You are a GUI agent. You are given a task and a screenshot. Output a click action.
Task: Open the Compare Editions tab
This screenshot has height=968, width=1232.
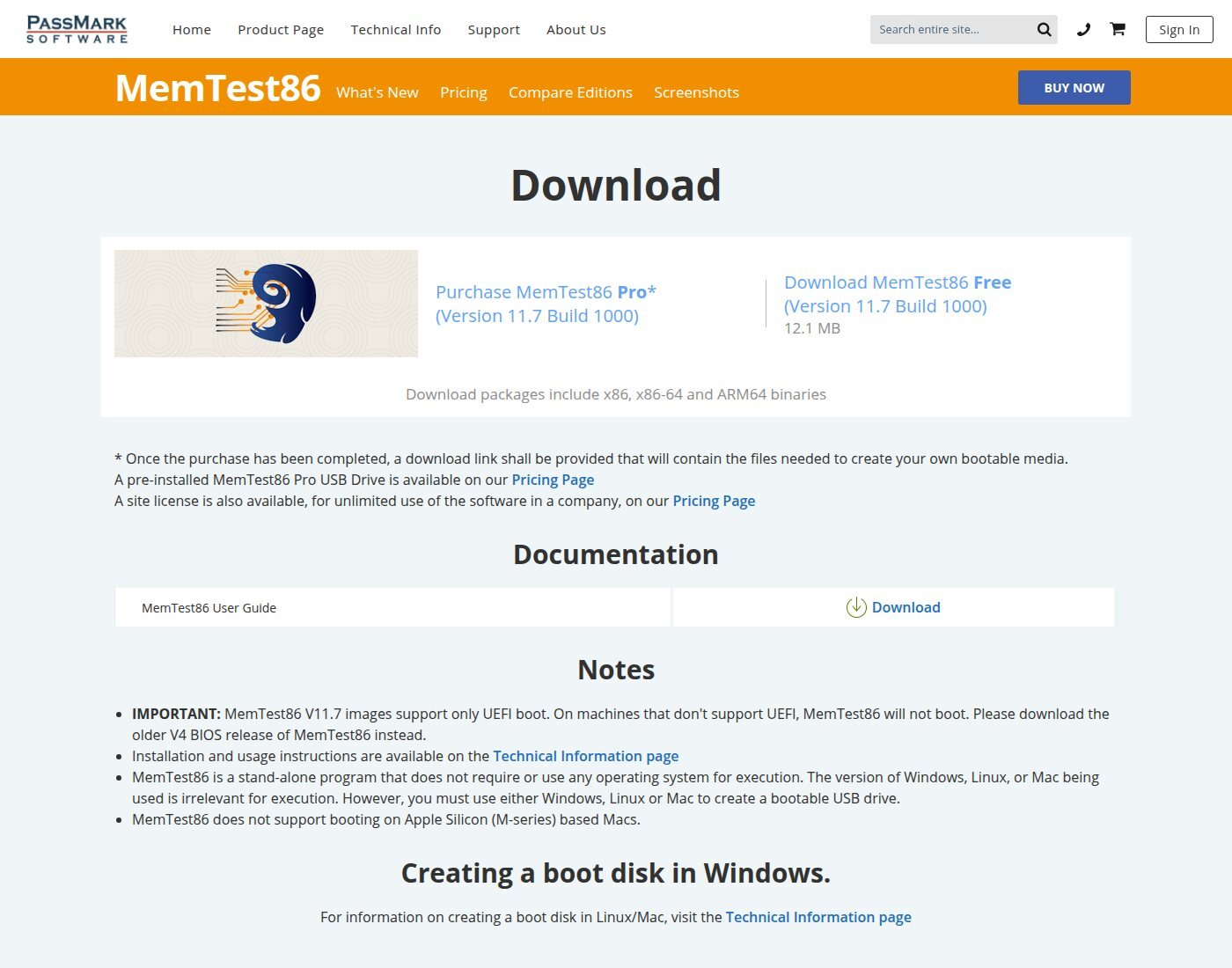point(570,92)
